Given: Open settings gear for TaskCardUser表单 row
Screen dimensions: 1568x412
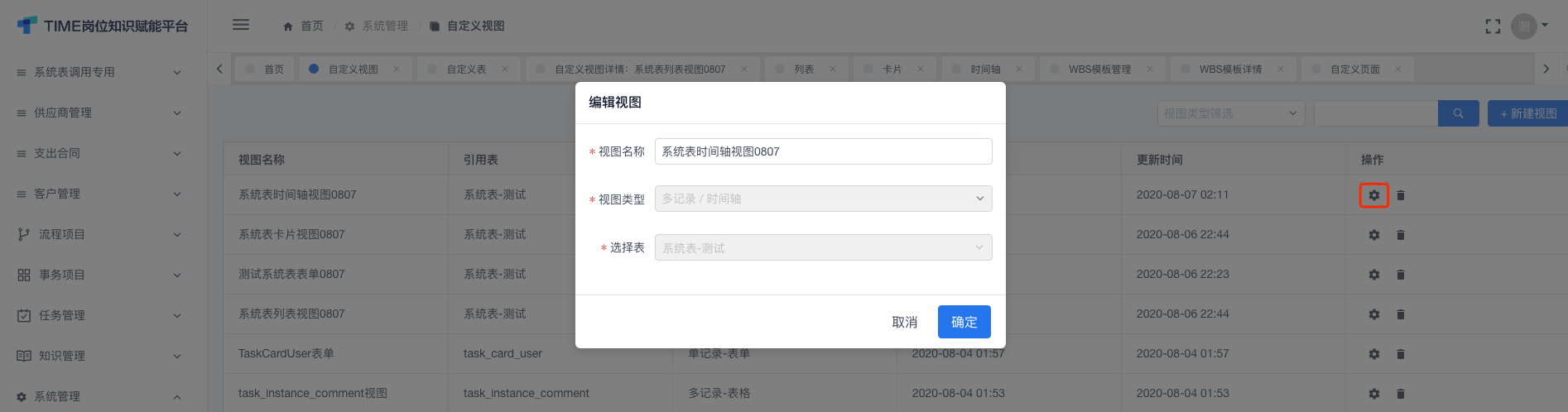Looking at the screenshot, I should (1374, 354).
